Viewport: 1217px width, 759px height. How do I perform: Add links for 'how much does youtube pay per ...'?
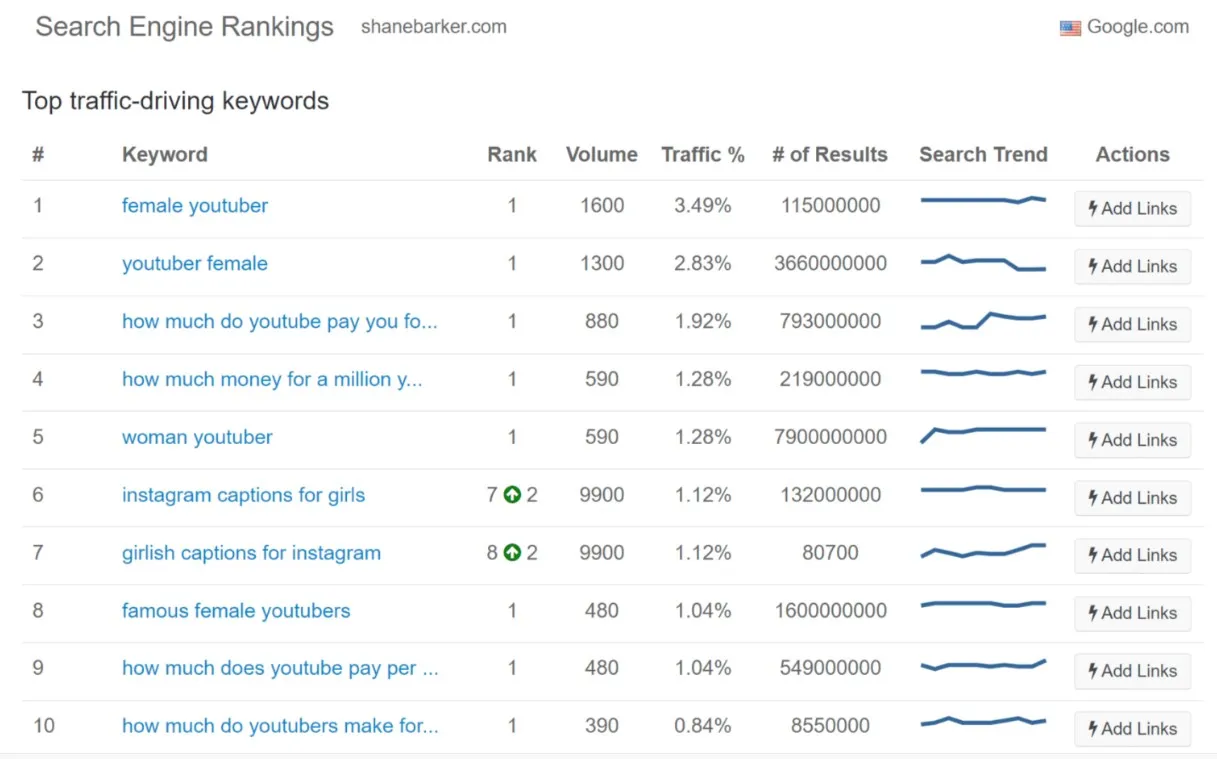point(1132,672)
